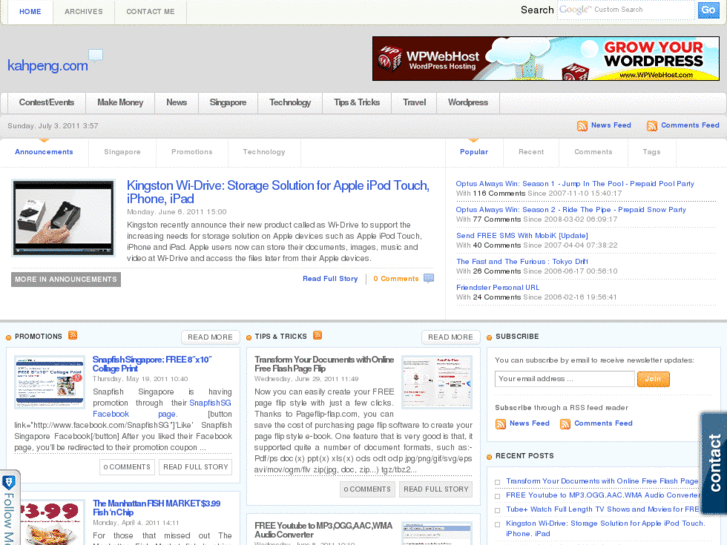Open Read Full Story for Kingston Wi-Drive
Image resolution: width=727 pixels, height=545 pixels.
tap(330, 279)
